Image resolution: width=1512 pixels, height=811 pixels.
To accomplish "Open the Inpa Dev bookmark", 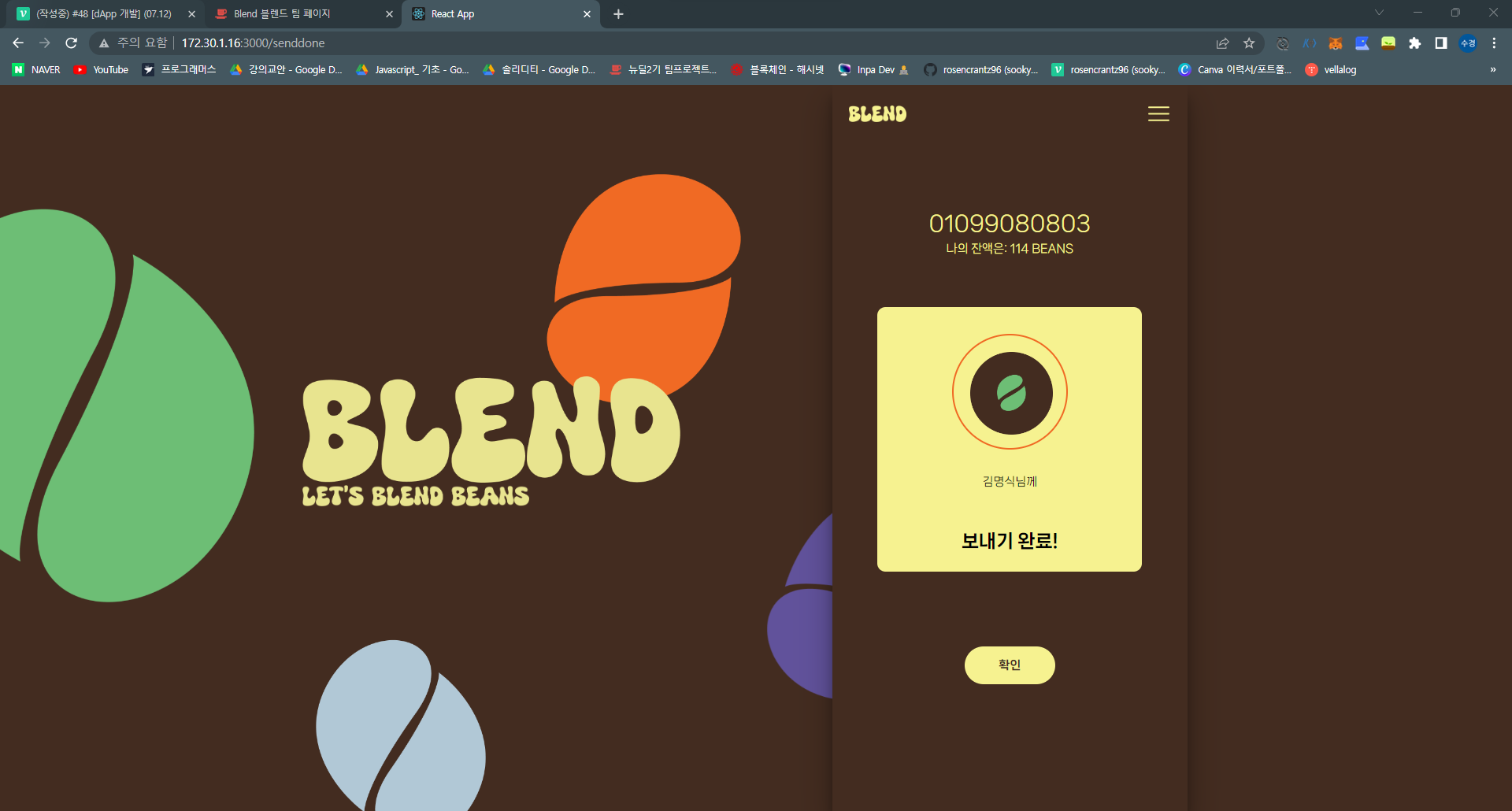I will tap(873, 70).
